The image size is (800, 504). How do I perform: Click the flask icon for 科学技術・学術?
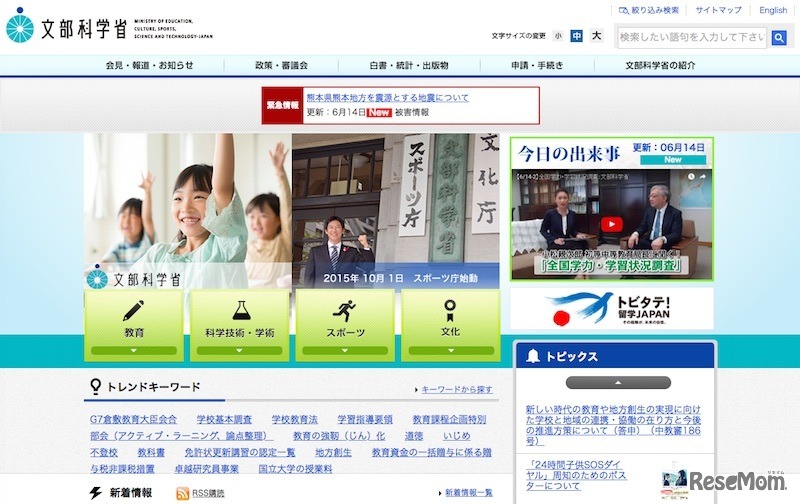point(241,310)
